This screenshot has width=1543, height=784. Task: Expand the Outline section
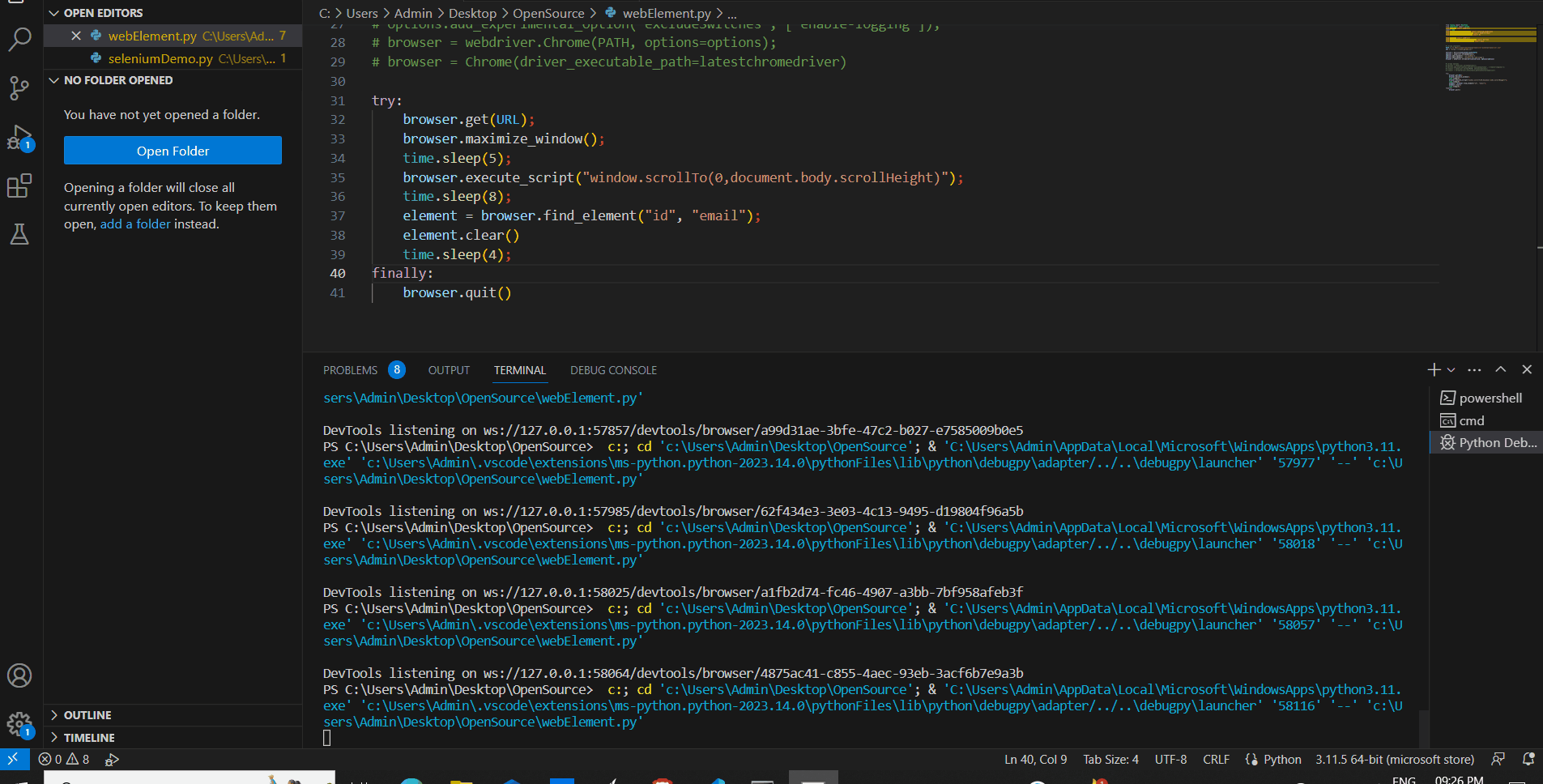point(54,715)
